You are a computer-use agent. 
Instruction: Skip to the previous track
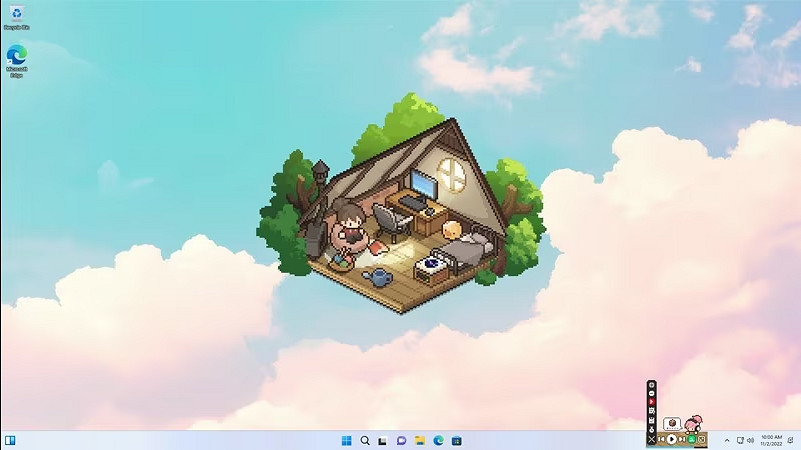click(x=661, y=439)
